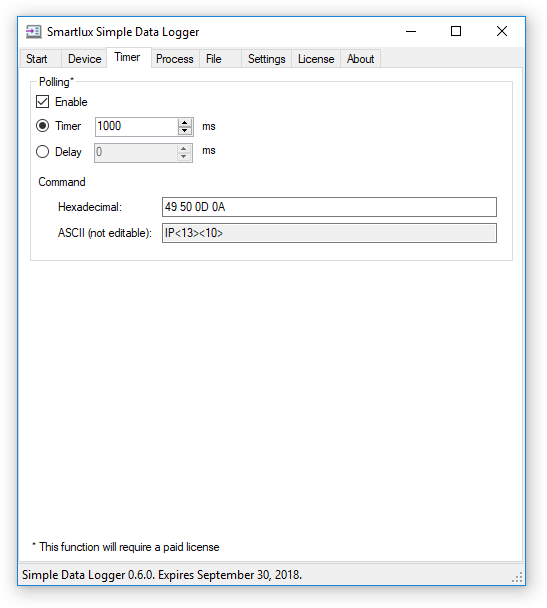Image resolution: width=547 pixels, height=608 pixels.
Task: Click the ASCII (not editable): label
Action: (105, 233)
